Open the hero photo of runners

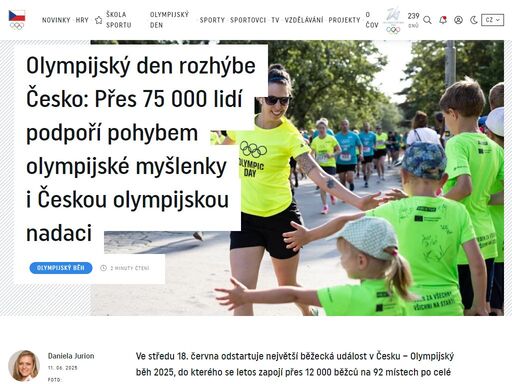coord(367,178)
